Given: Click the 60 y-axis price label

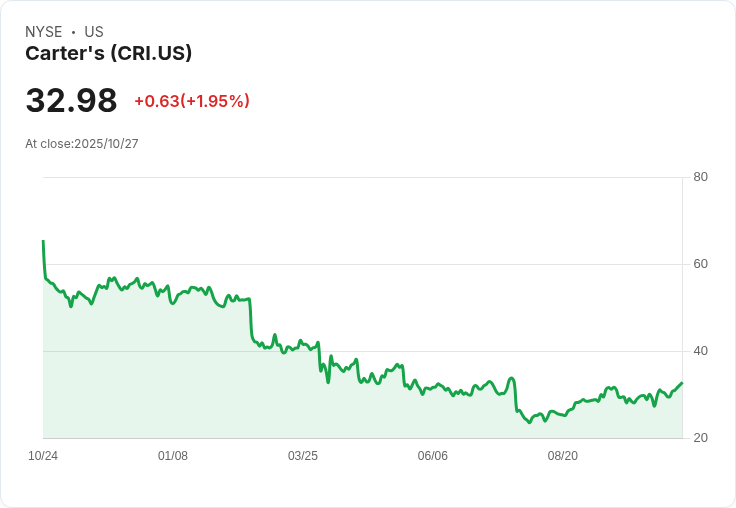Looking at the screenshot, I should click(x=701, y=264).
